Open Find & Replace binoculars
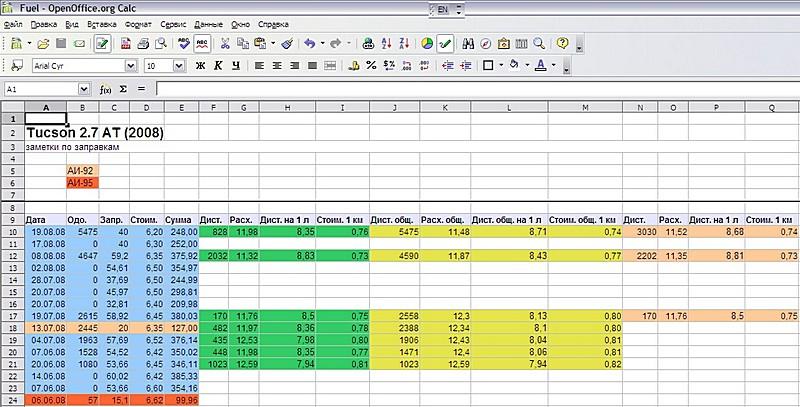This screenshot has height=407, width=800. pos(468,44)
